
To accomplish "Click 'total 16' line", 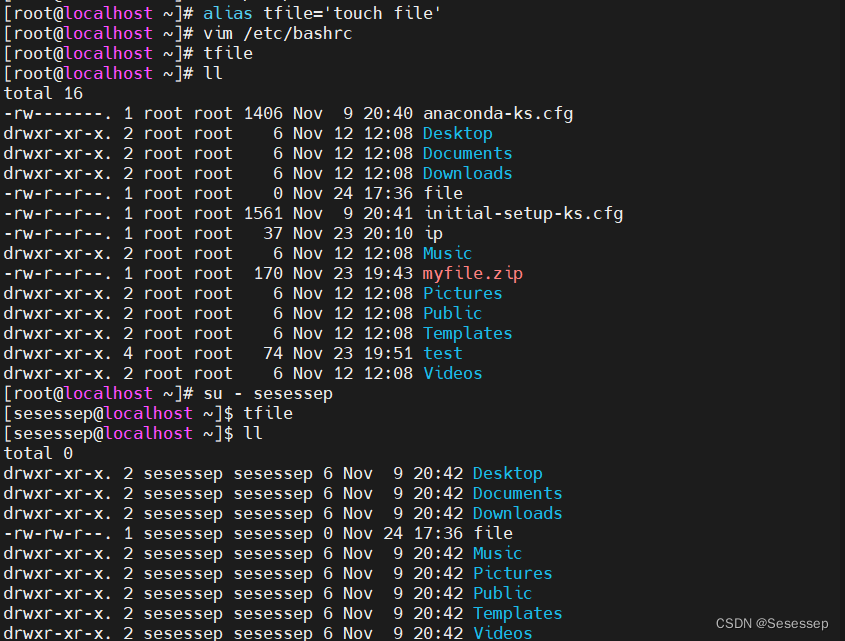I will coord(43,93).
